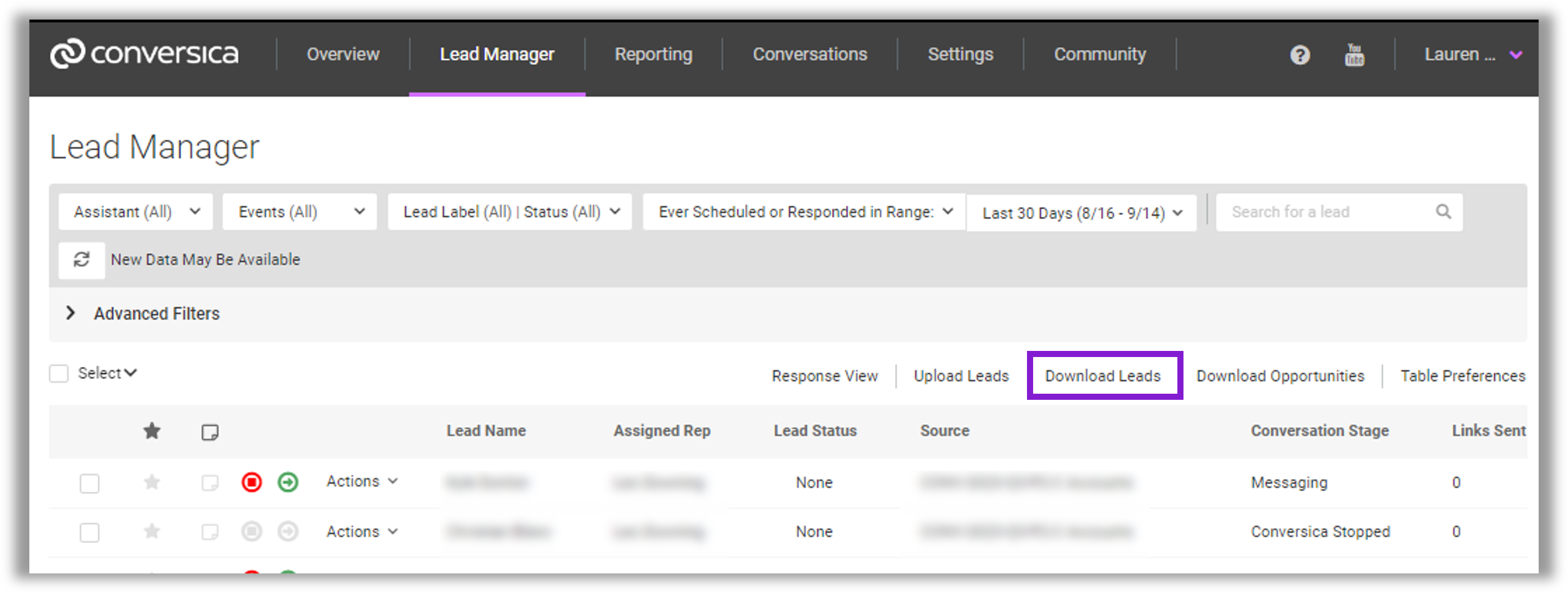
Task: Click the star column header icon
Action: (152, 431)
